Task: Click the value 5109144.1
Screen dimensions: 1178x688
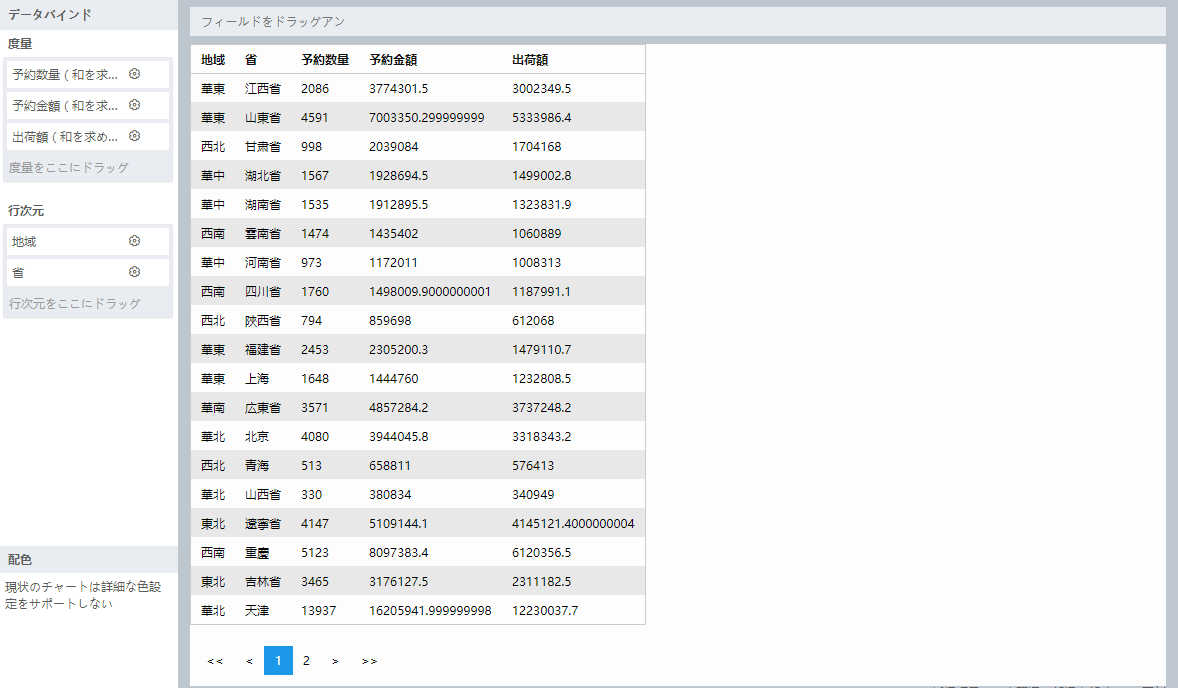Action: click(399, 524)
